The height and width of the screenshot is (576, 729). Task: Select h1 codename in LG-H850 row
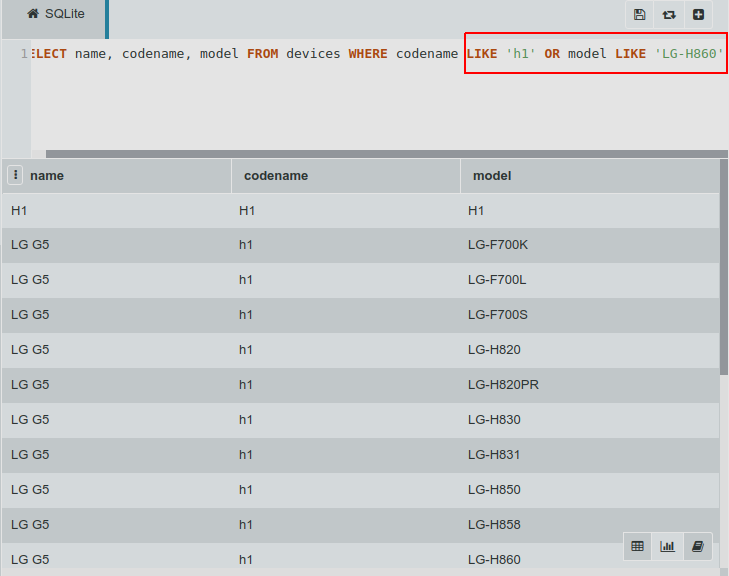pos(346,490)
